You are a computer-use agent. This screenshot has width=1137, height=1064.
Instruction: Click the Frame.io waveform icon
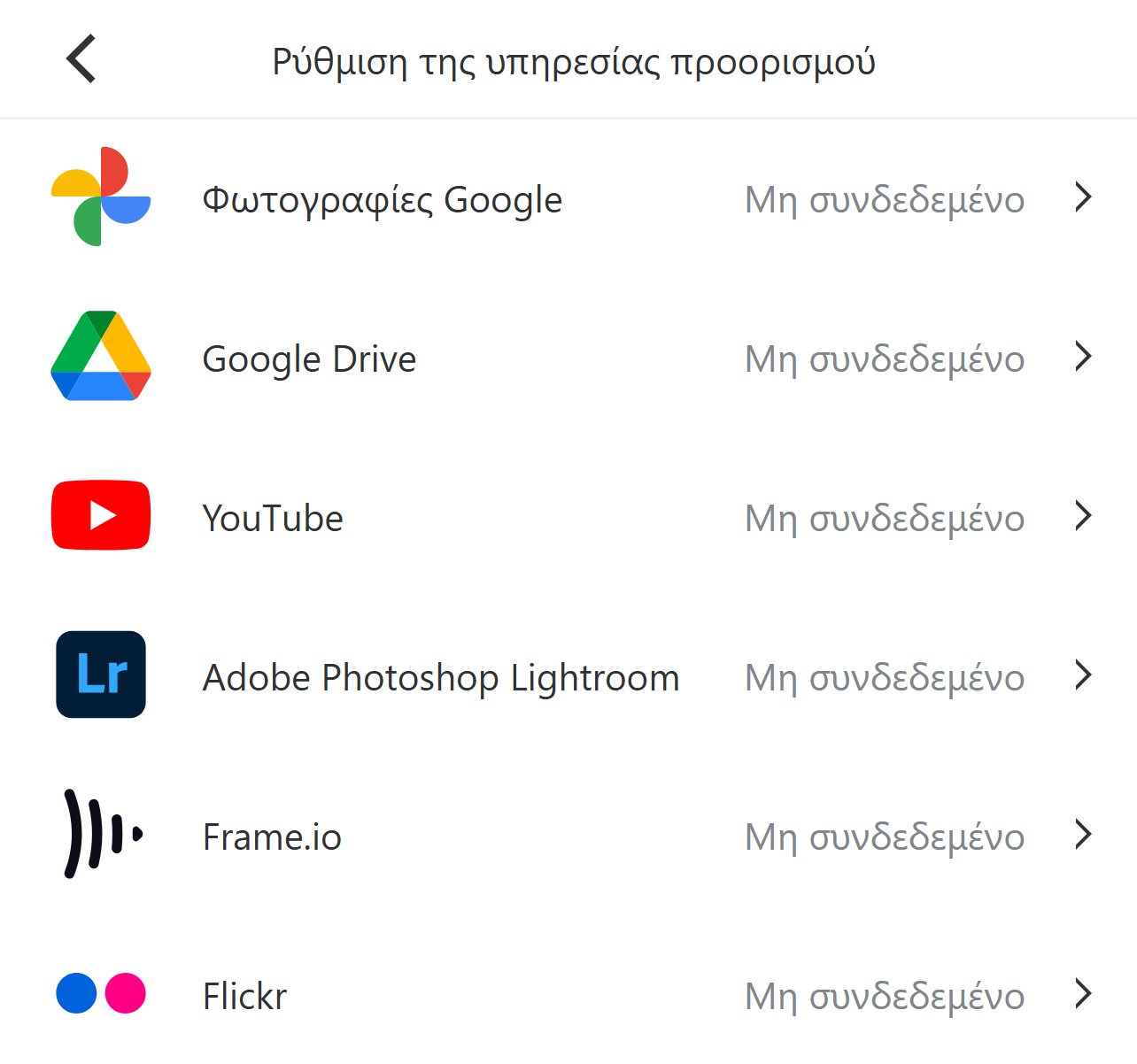pyautogui.click(x=101, y=834)
